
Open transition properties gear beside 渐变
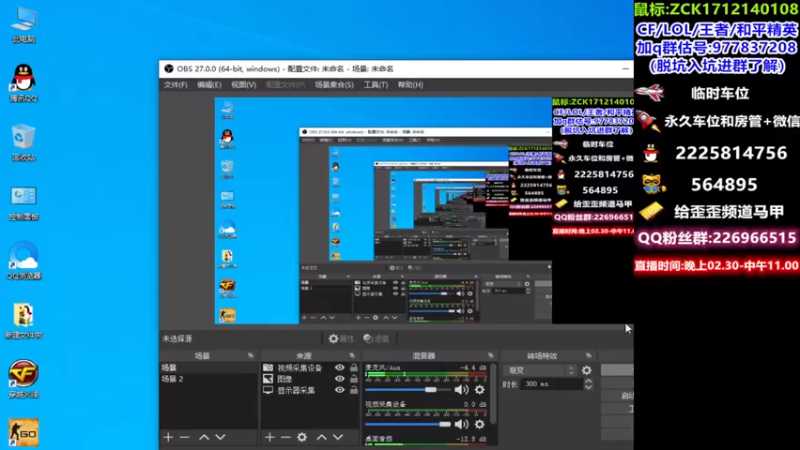[x=587, y=370]
